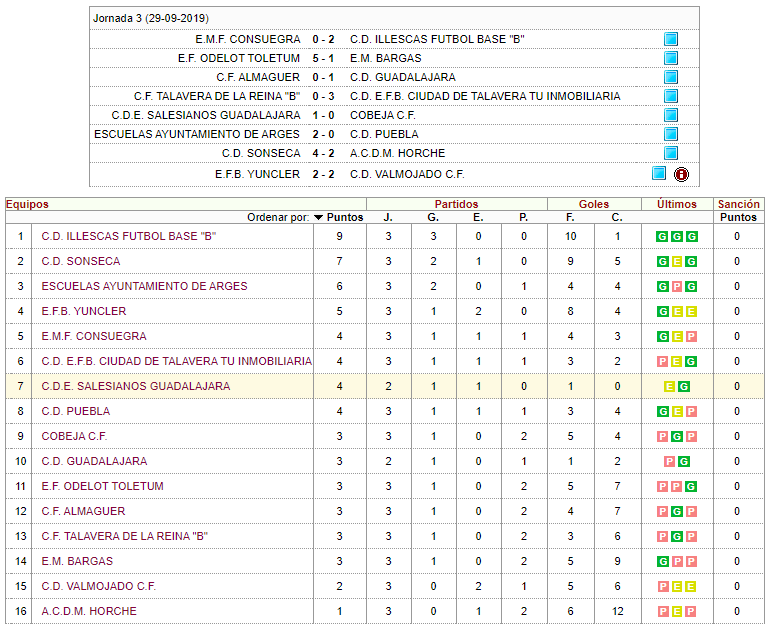The height and width of the screenshot is (631, 767).
Task: Click A.C.D.M. HORCHE in the match results
Action: pos(397,153)
